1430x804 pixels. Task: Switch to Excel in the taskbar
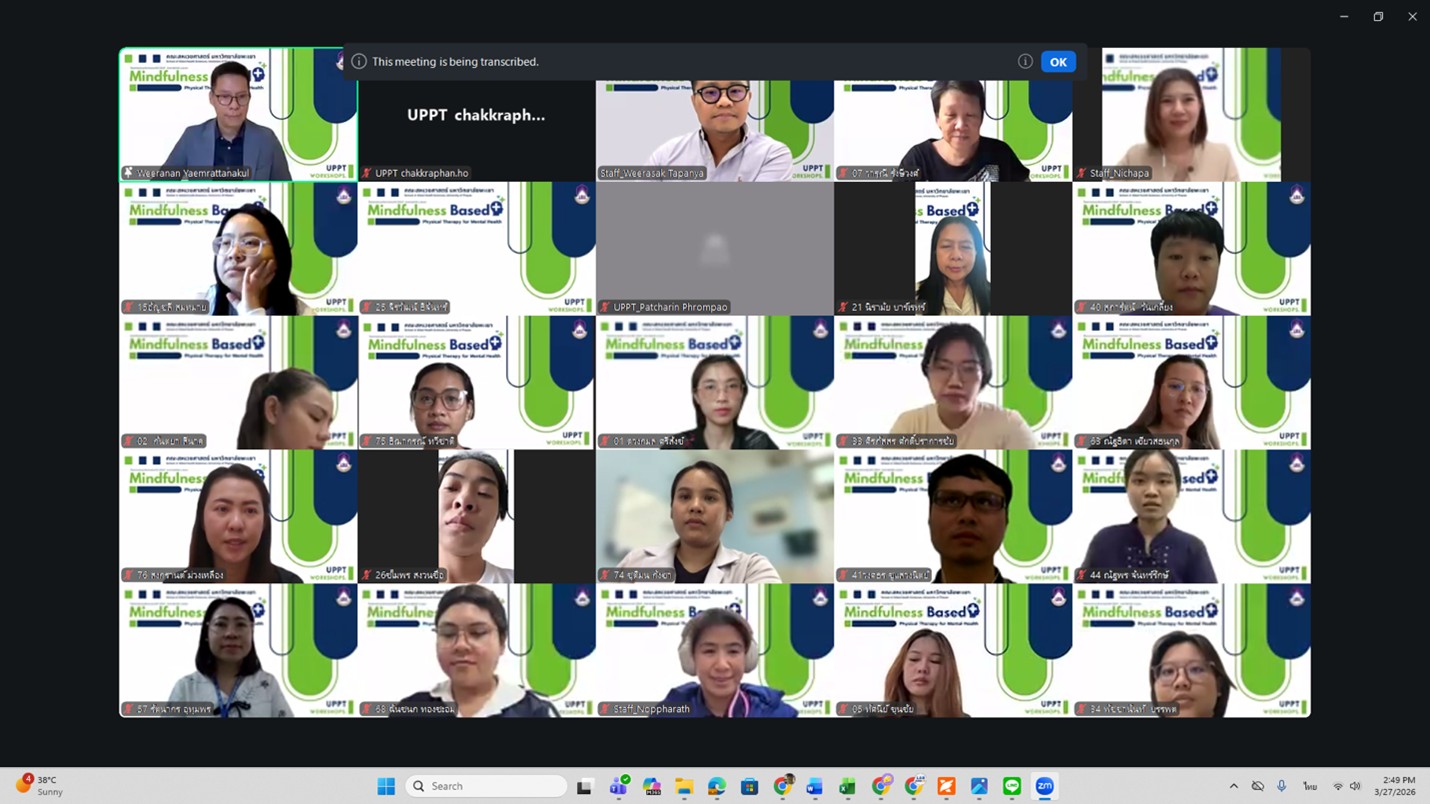pos(847,787)
